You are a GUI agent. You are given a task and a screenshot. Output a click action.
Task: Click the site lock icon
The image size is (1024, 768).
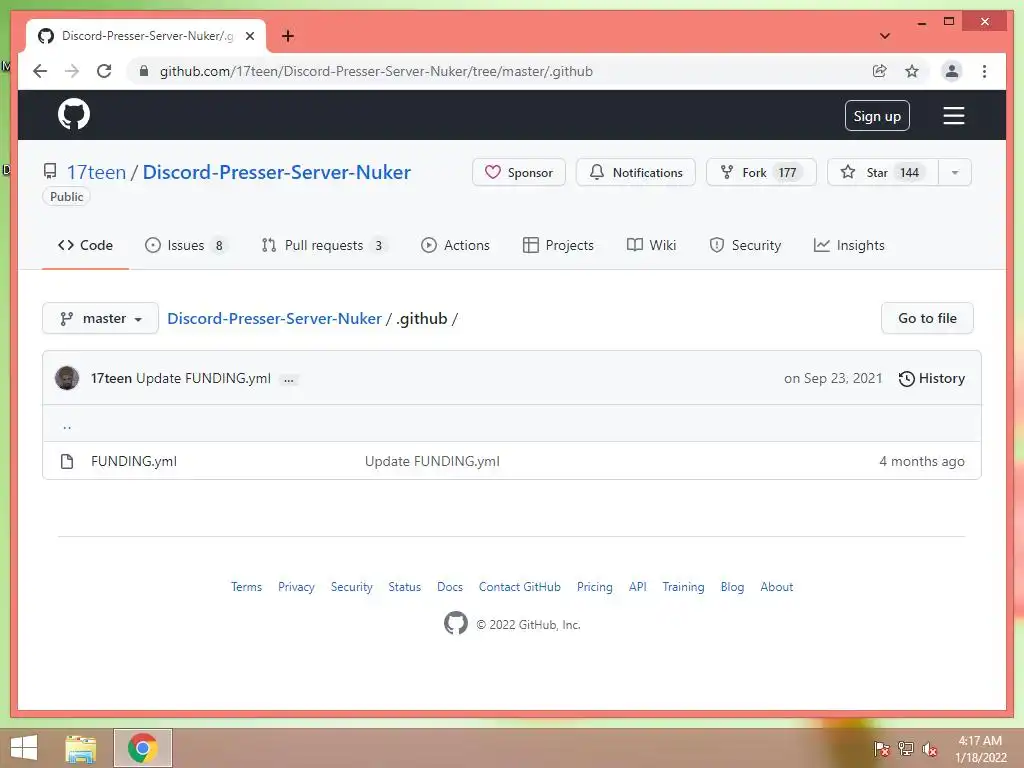pyautogui.click(x=144, y=71)
